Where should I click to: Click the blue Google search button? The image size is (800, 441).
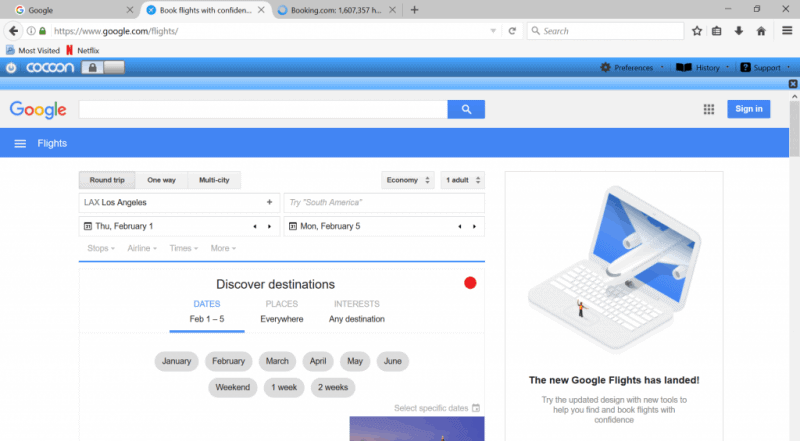coord(466,109)
